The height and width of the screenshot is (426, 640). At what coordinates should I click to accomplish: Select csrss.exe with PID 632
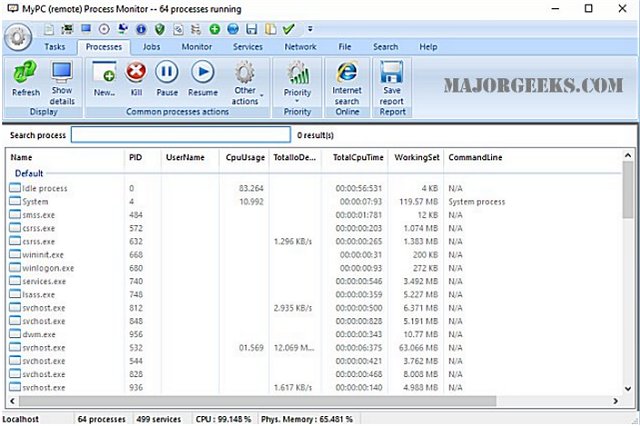(x=314, y=242)
